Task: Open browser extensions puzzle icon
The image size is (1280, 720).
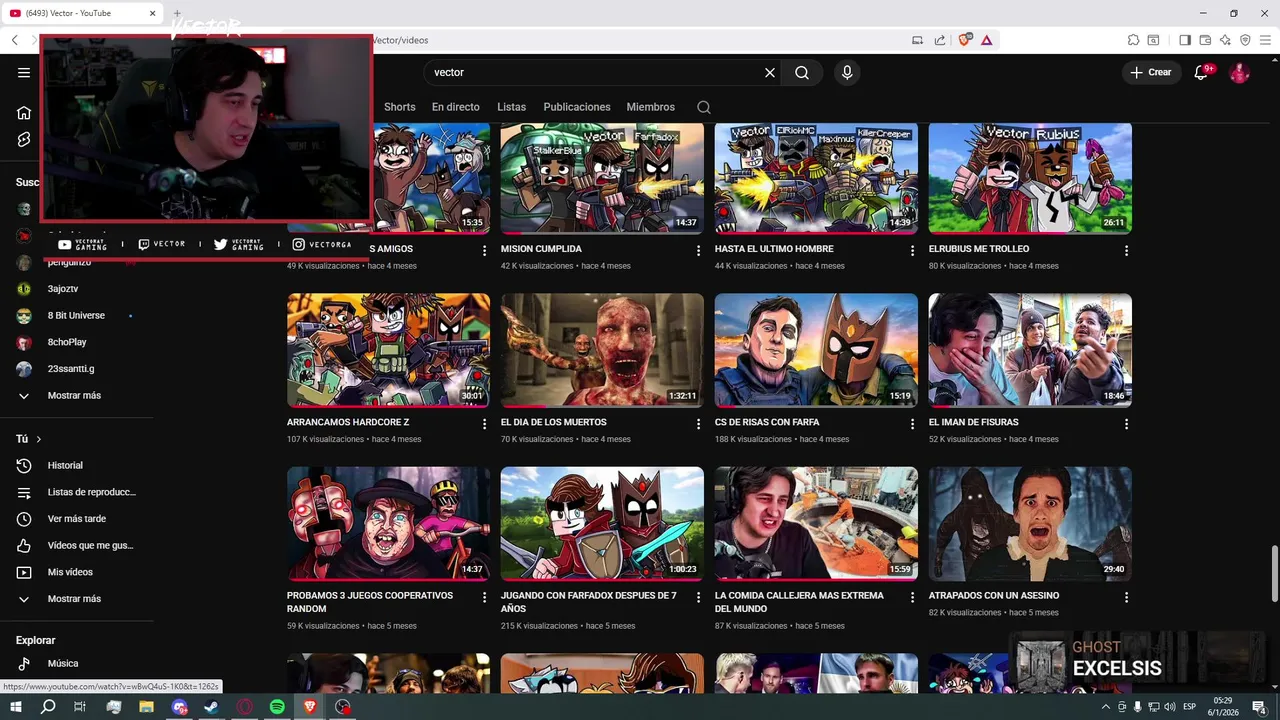Action: (x=1133, y=40)
